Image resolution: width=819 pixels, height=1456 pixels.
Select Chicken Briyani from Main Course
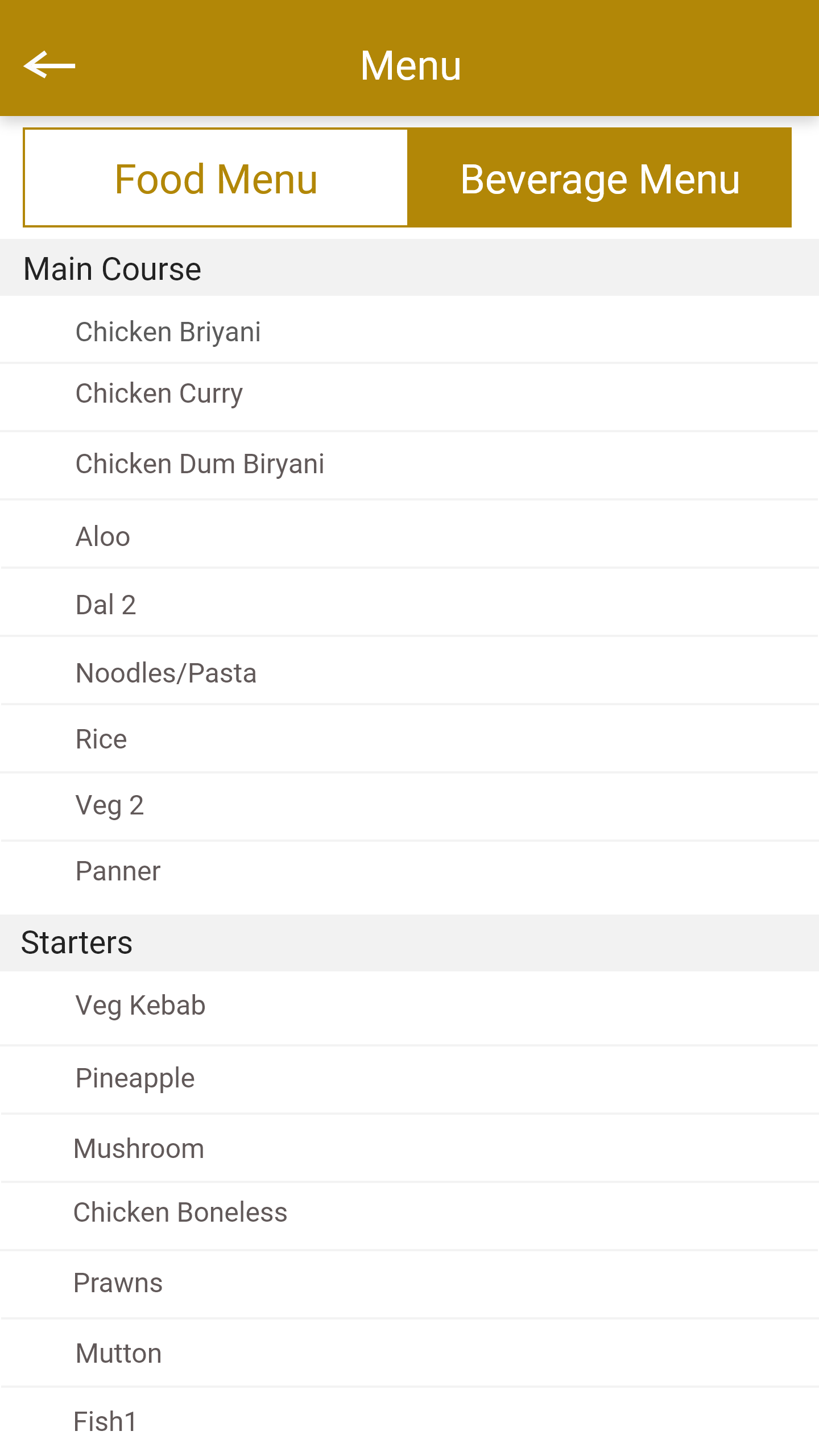pyautogui.click(x=168, y=332)
